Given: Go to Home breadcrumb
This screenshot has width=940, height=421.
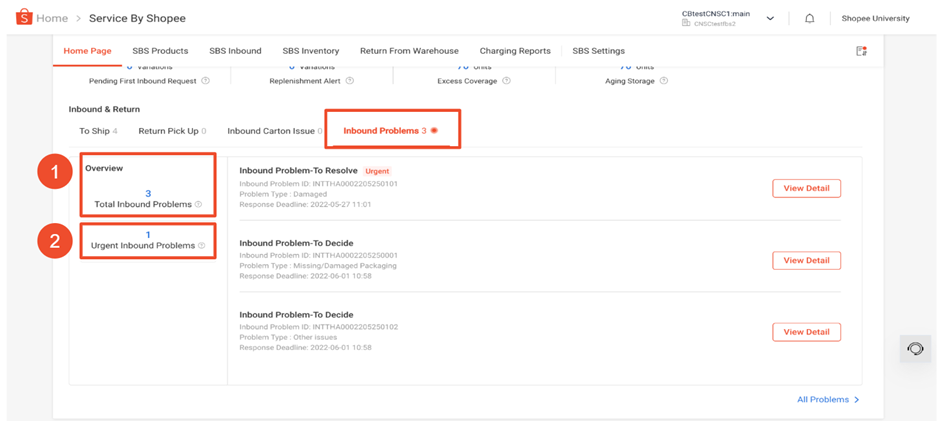Looking at the screenshot, I should pyautogui.click(x=52, y=19).
